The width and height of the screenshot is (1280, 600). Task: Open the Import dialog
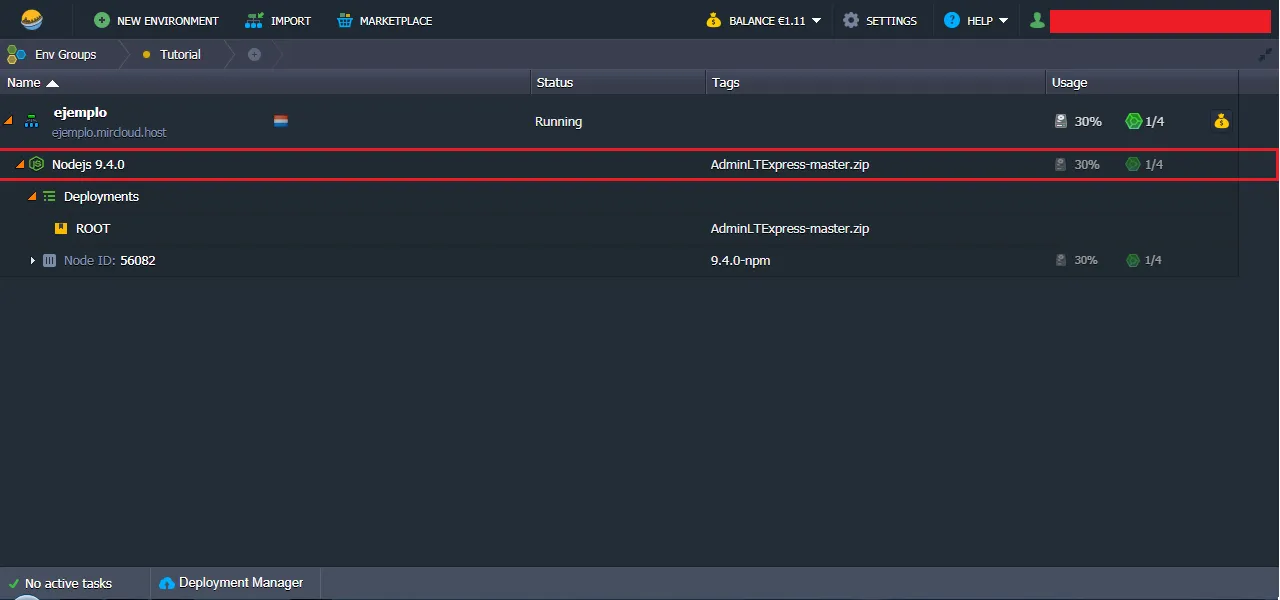[278, 20]
